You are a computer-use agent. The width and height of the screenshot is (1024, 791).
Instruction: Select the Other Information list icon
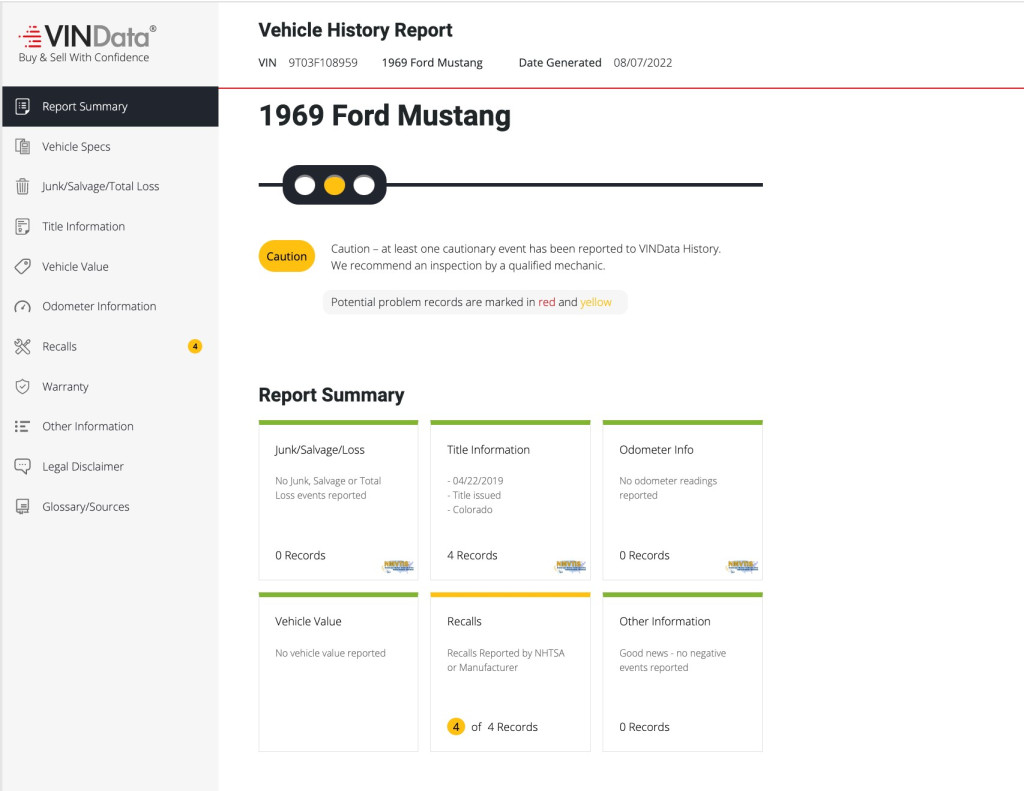pyautogui.click(x=22, y=426)
